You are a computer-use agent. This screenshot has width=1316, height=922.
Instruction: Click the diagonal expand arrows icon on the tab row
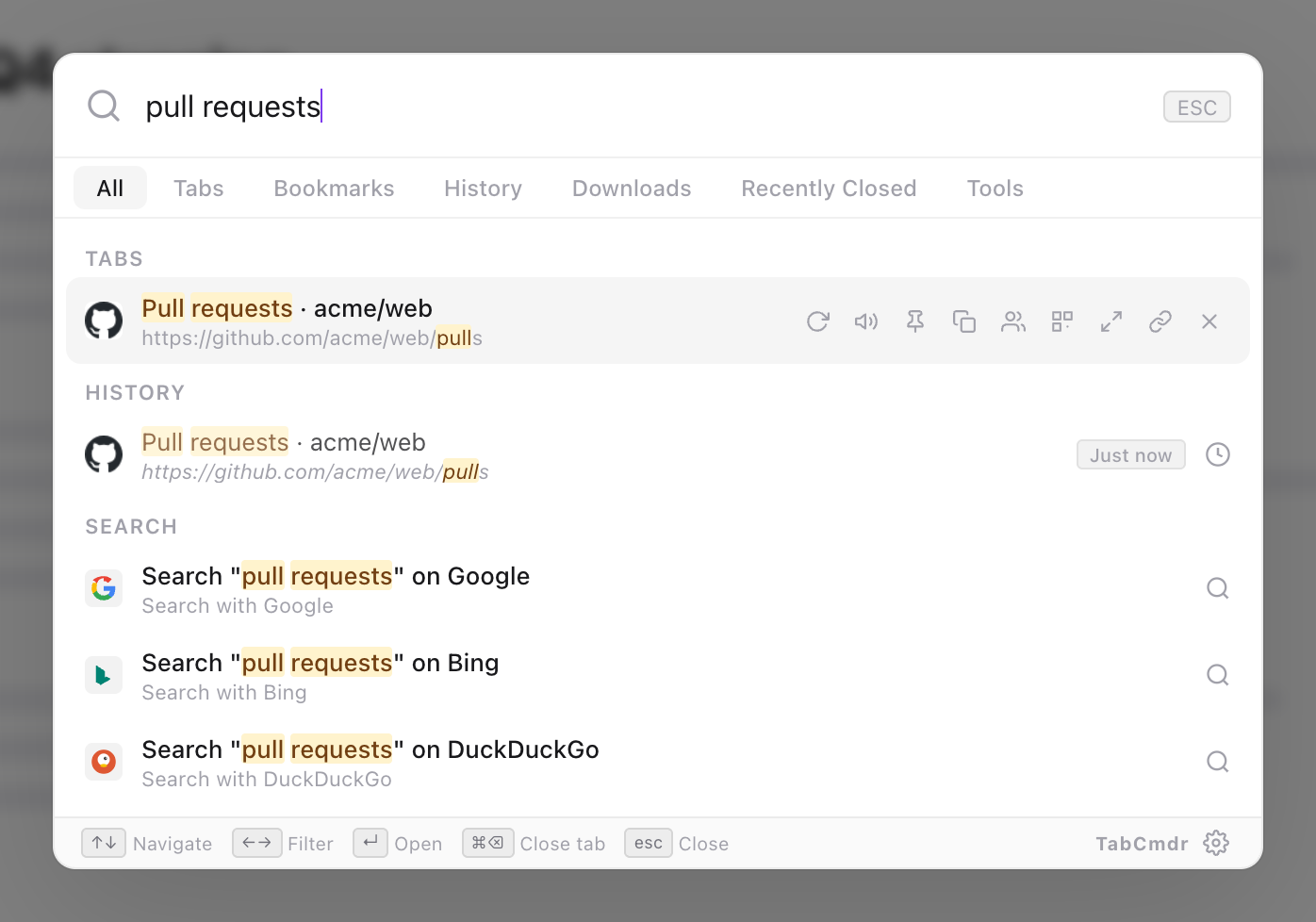coord(1111,321)
